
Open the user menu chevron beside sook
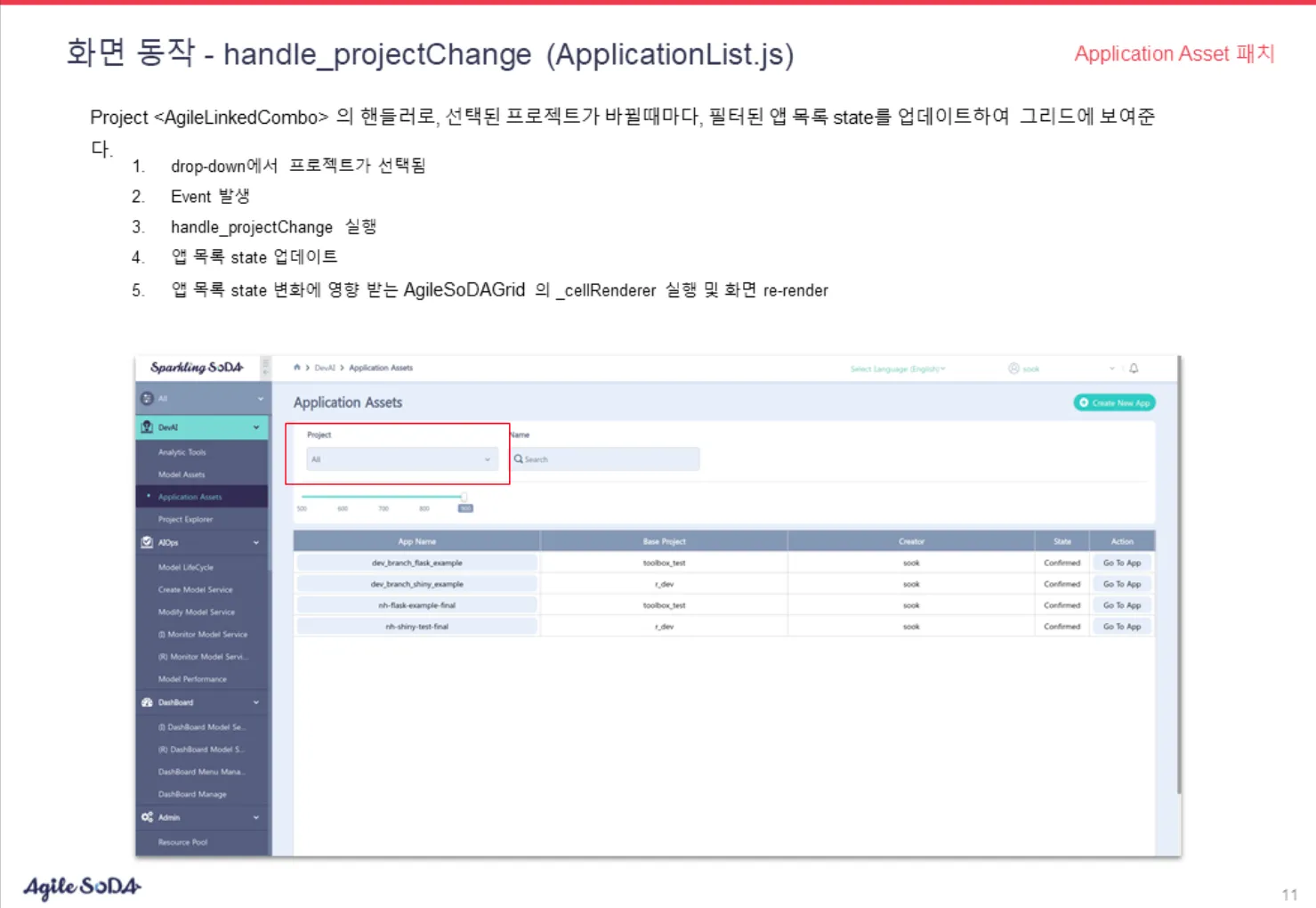coord(1111,369)
